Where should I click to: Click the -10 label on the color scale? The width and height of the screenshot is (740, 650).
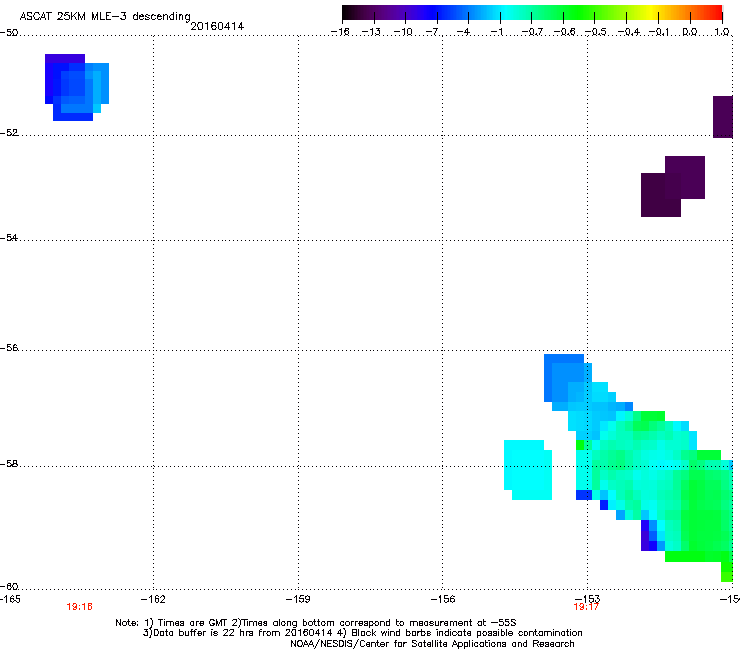(403, 32)
